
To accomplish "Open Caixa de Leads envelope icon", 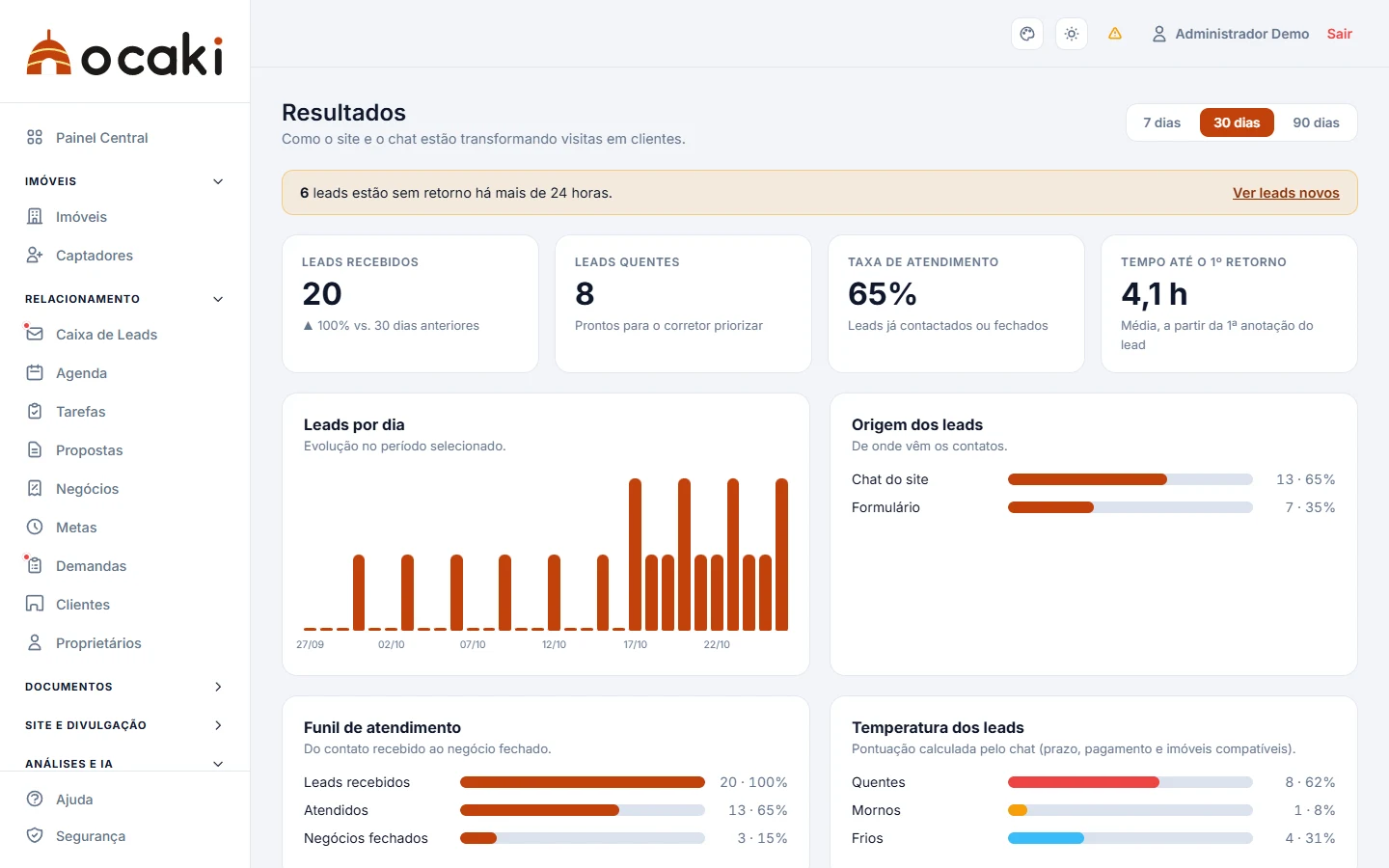I will [x=35, y=335].
